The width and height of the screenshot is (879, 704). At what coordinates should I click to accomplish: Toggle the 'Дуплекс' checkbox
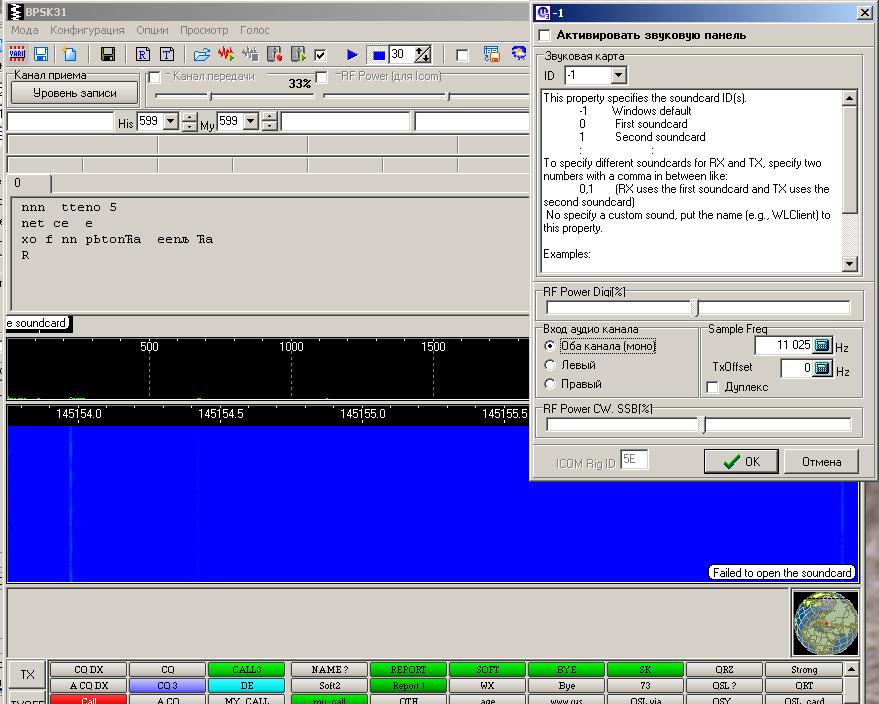point(713,386)
